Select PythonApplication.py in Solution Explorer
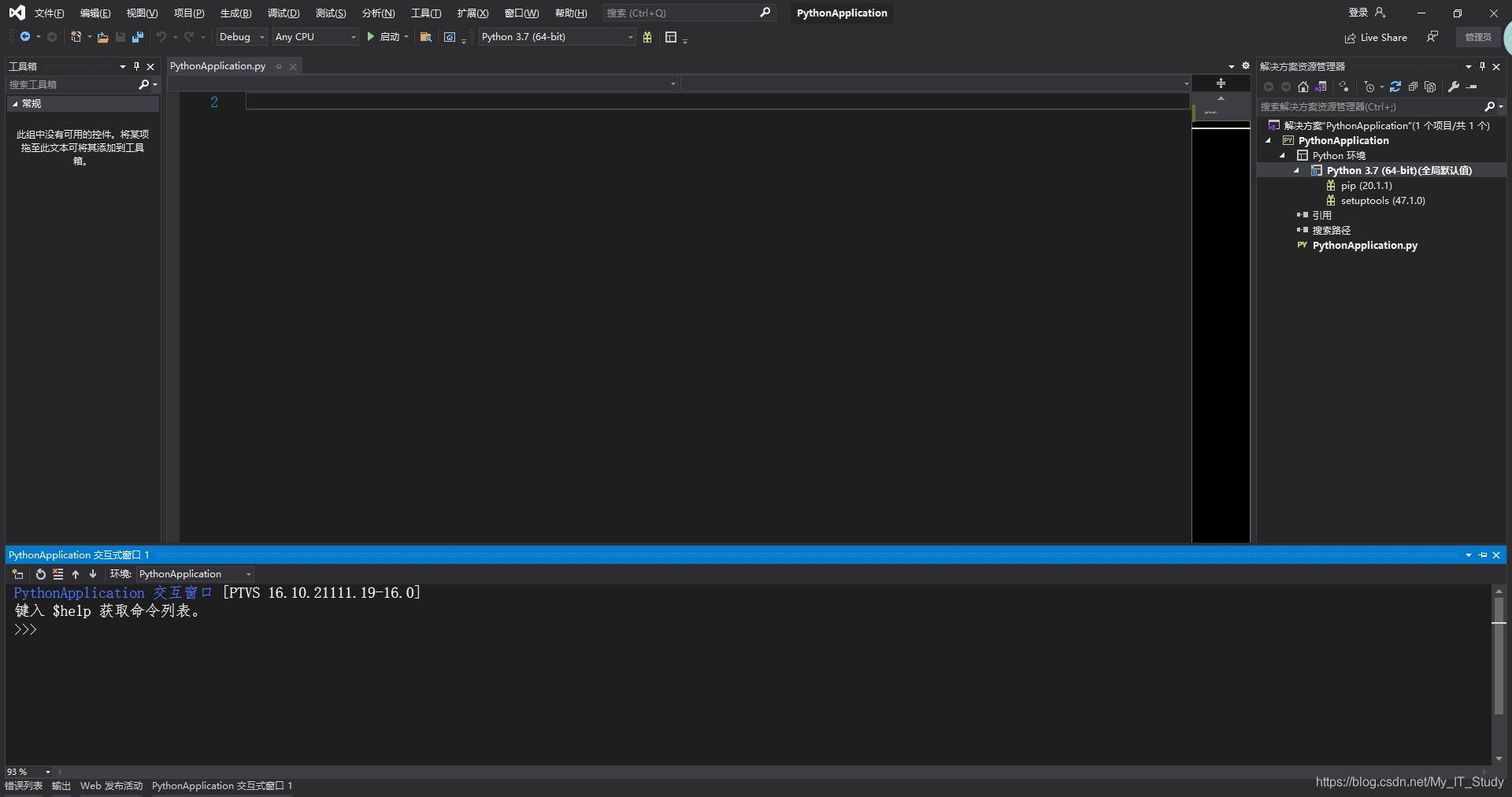 coord(1364,245)
